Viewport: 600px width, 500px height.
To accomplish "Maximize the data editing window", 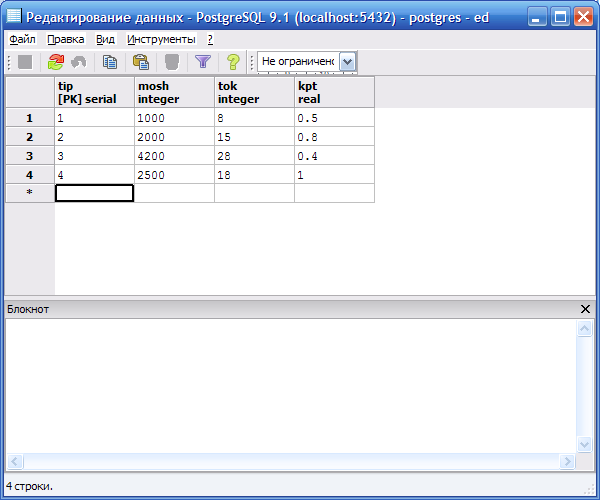I will pos(560,17).
